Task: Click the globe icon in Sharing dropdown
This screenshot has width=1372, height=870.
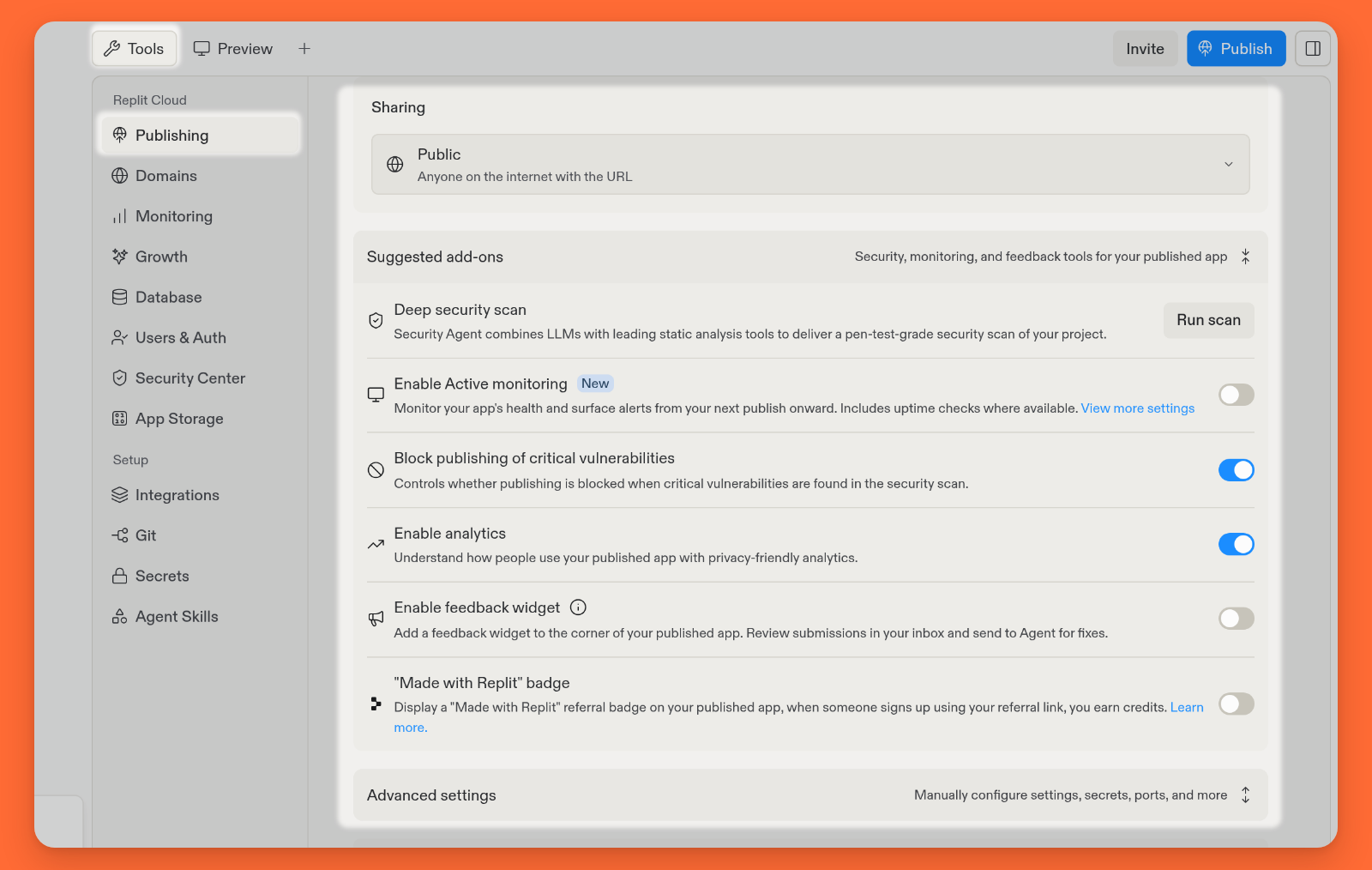Action: click(x=395, y=165)
